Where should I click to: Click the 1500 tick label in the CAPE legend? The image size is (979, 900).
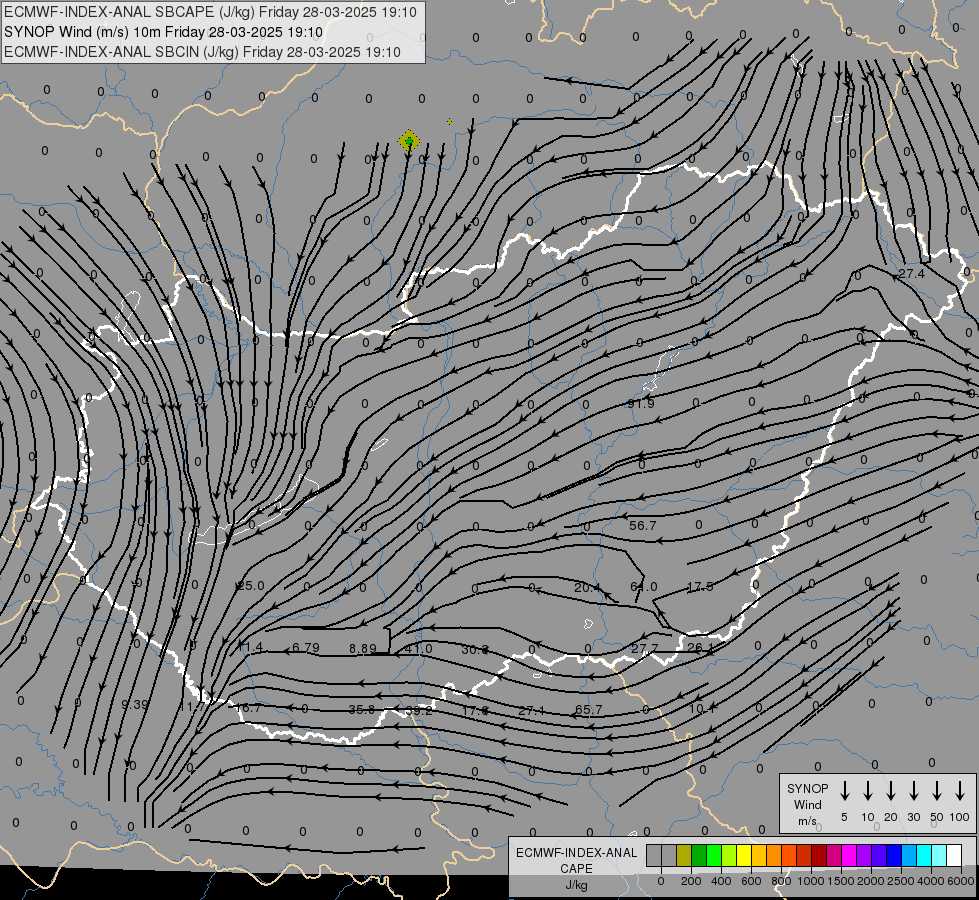tap(841, 881)
